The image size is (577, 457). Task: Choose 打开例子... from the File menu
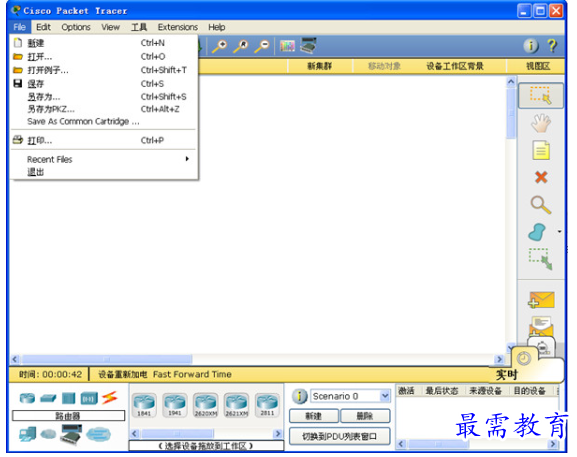click(x=104, y=70)
